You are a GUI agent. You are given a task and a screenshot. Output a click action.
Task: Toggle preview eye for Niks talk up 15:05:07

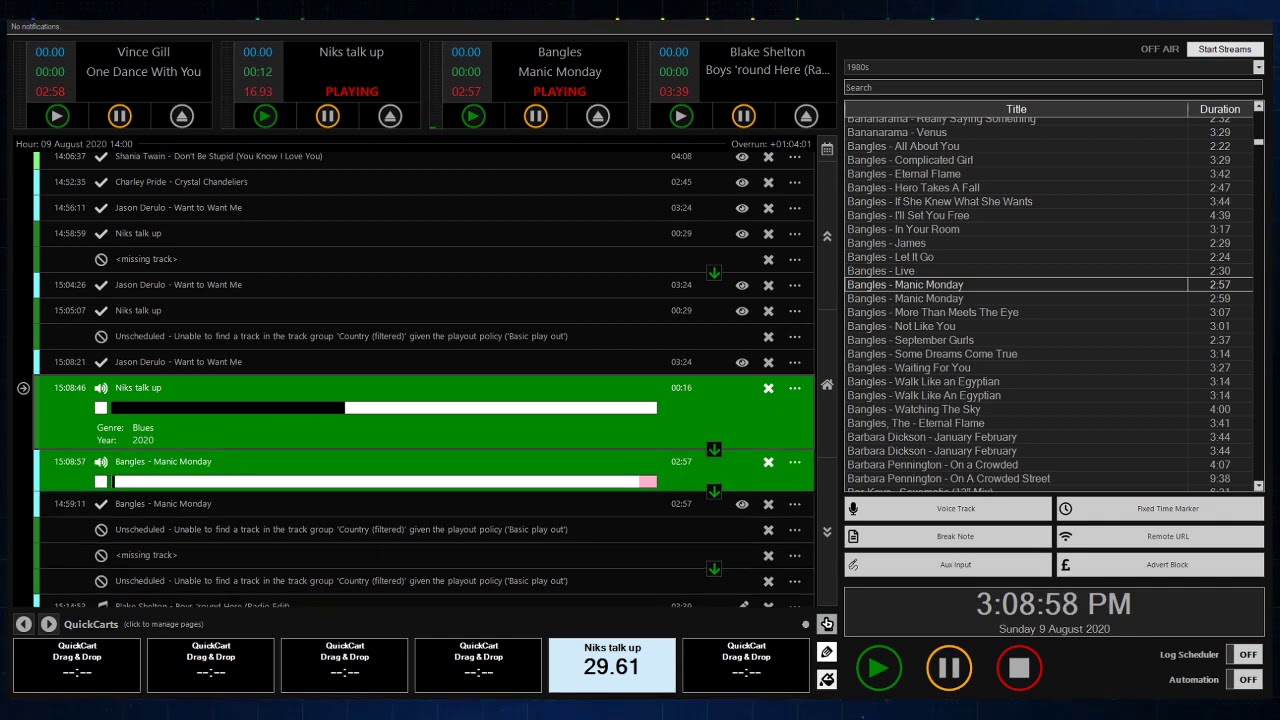tap(742, 311)
